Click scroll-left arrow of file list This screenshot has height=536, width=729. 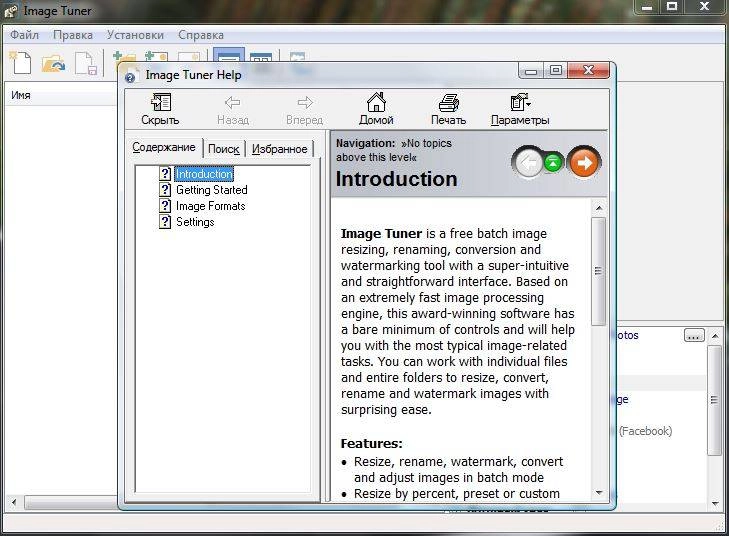coord(14,502)
